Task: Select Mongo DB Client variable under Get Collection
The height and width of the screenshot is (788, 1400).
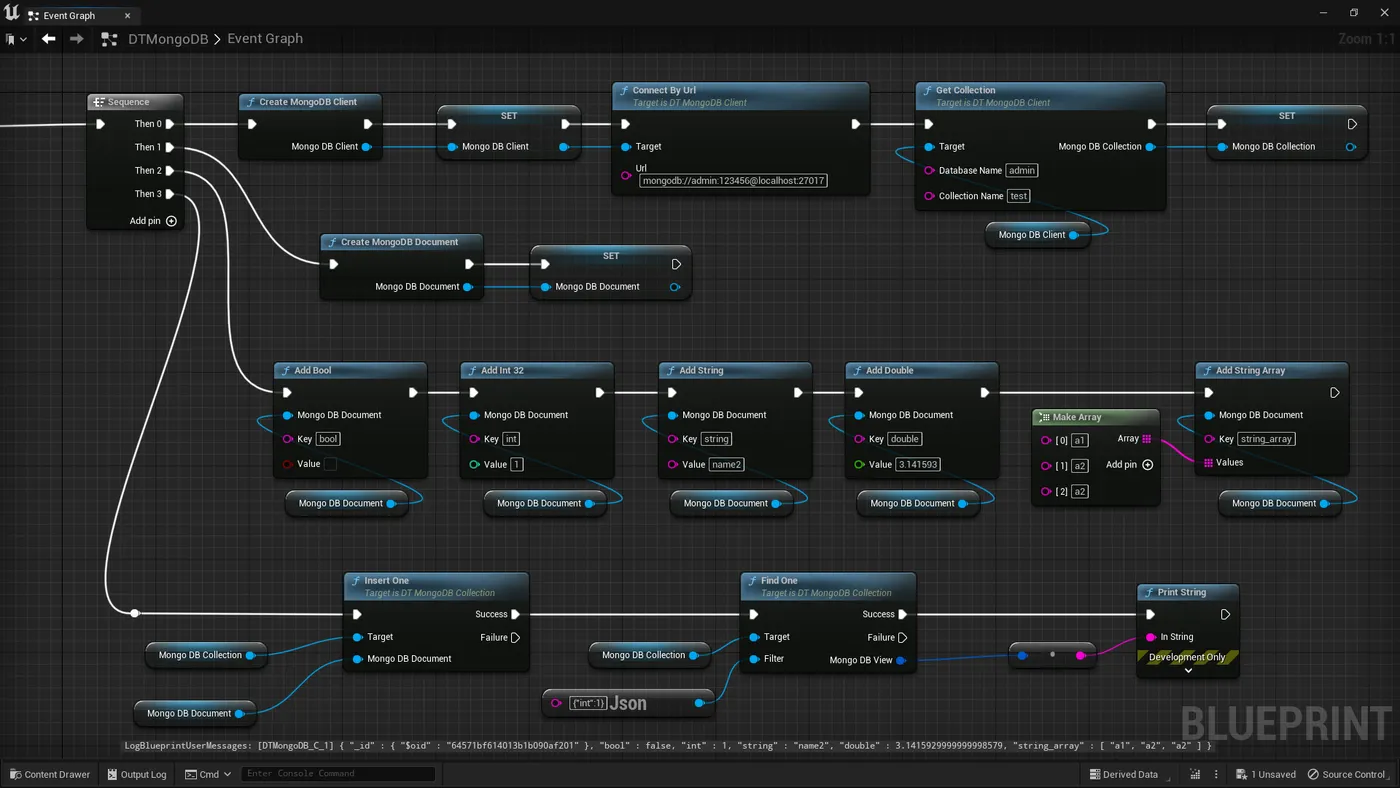Action: coord(1038,235)
